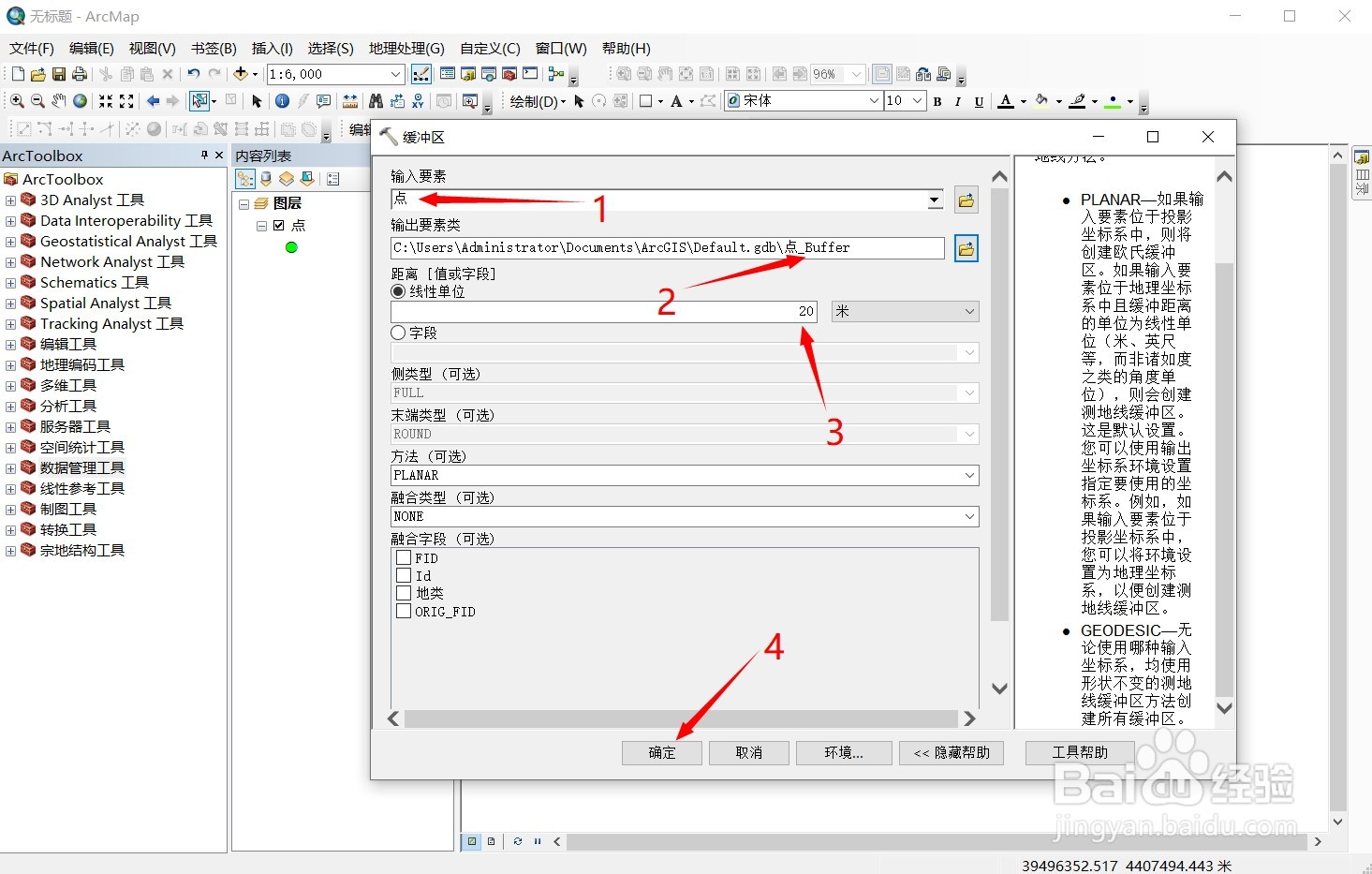
Task: Check the 地类 dissolve field
Action: point(404,593)
